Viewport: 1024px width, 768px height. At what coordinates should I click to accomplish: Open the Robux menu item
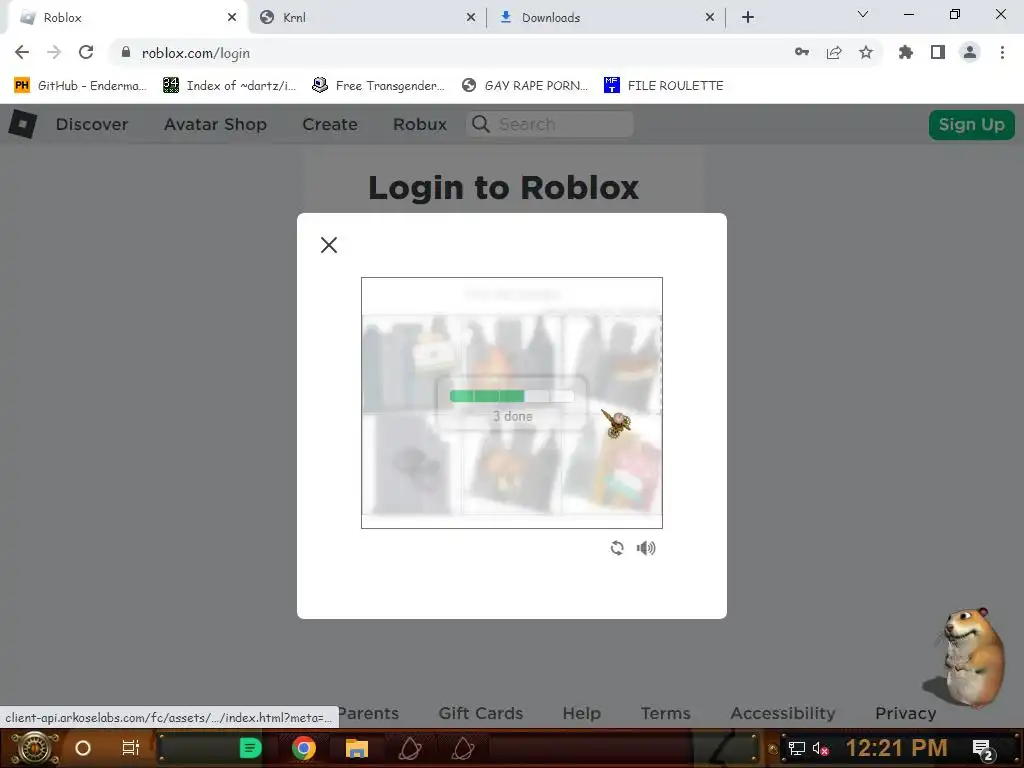coord(420,124)
